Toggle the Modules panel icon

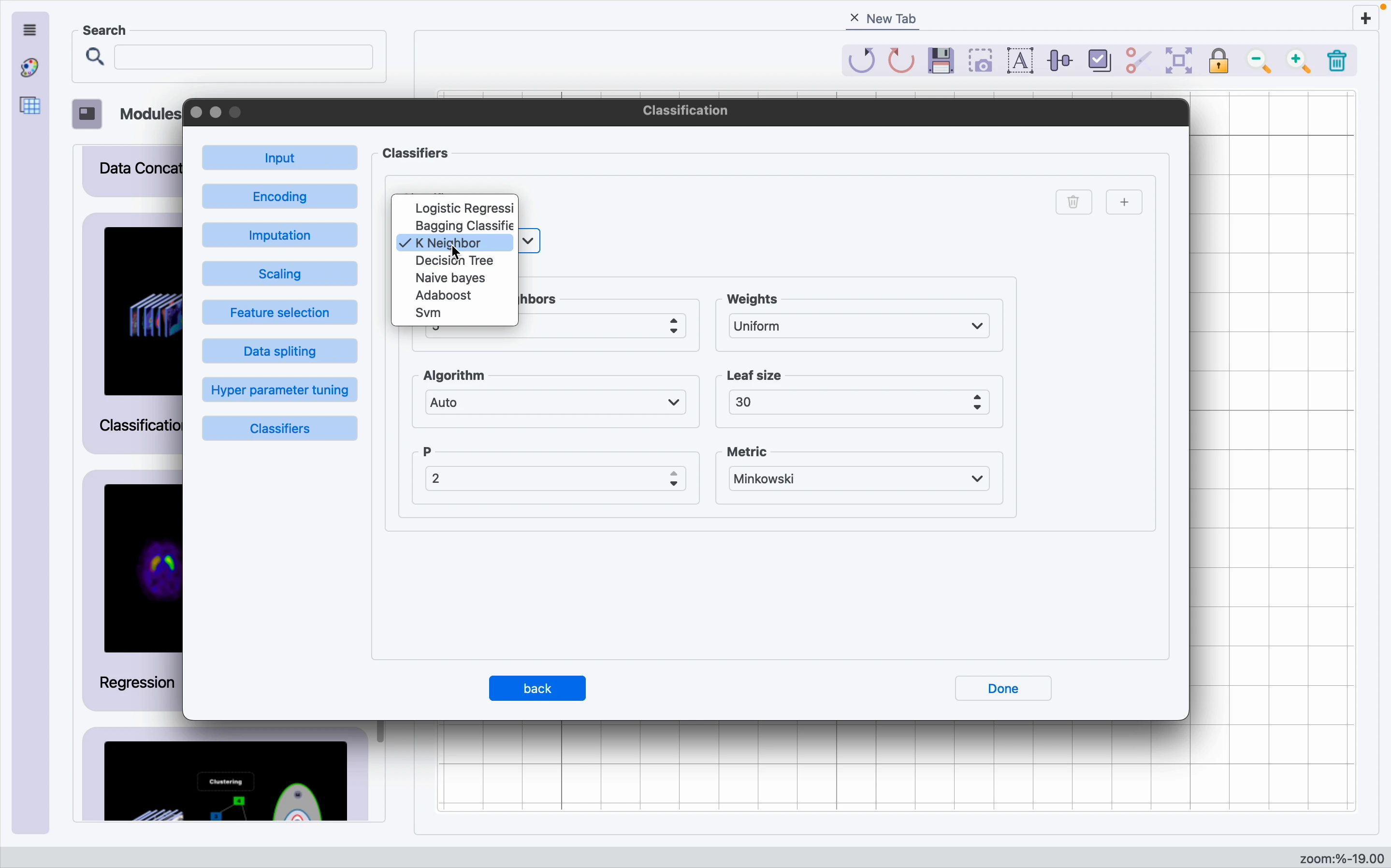point(87,114)
